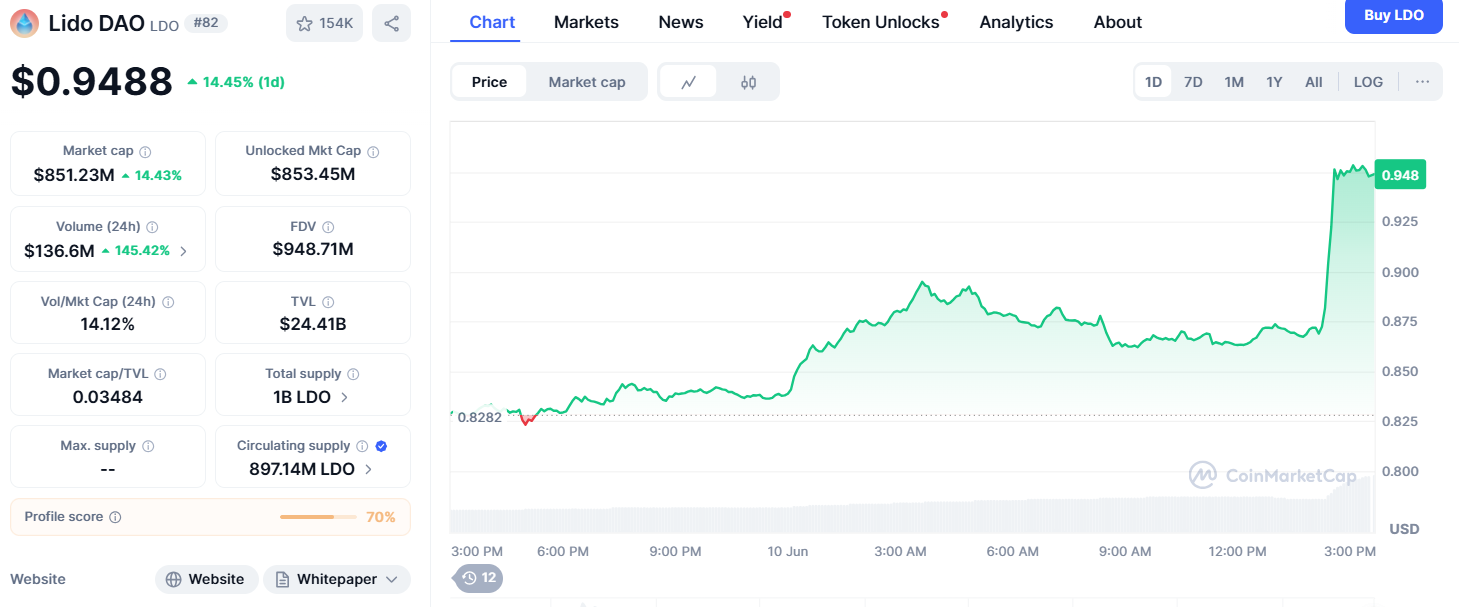Click the $851.23M market cap value

point(74,175)
